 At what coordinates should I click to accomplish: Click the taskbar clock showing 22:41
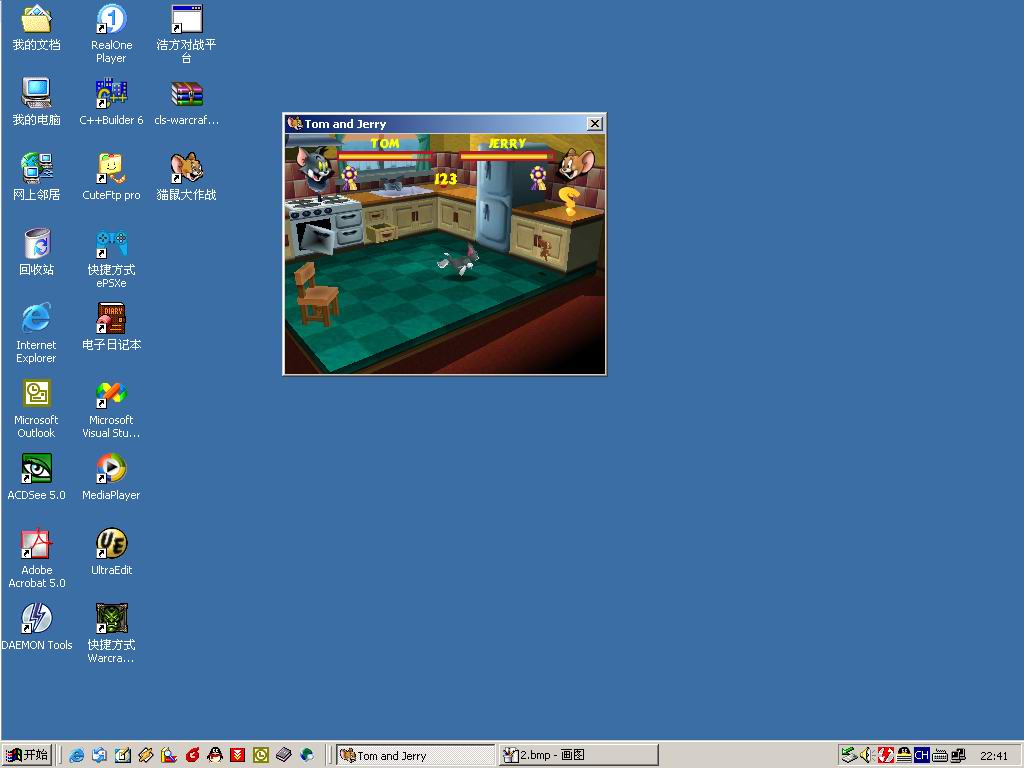[993, 756]
